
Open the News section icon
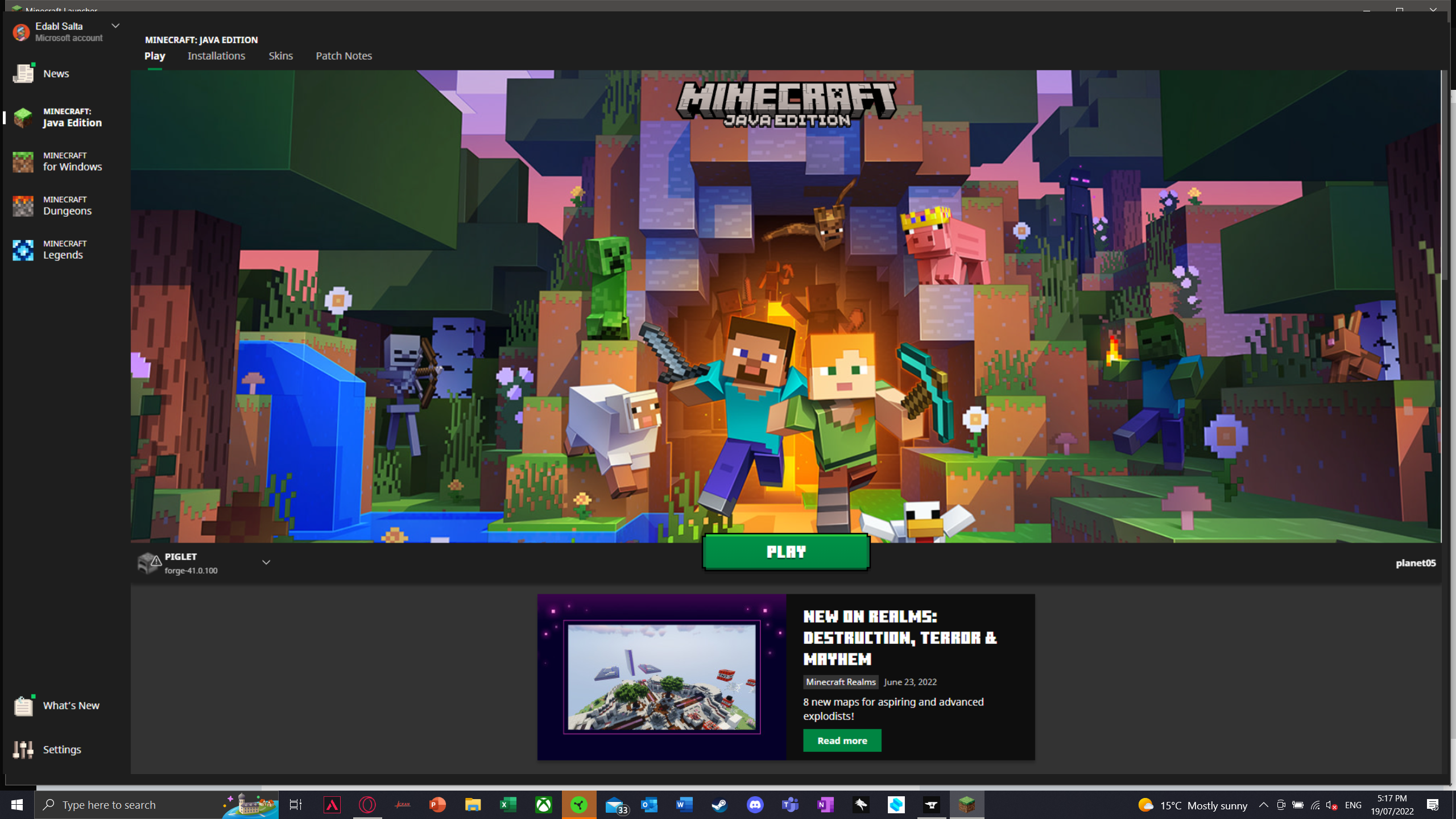point(23,73)
